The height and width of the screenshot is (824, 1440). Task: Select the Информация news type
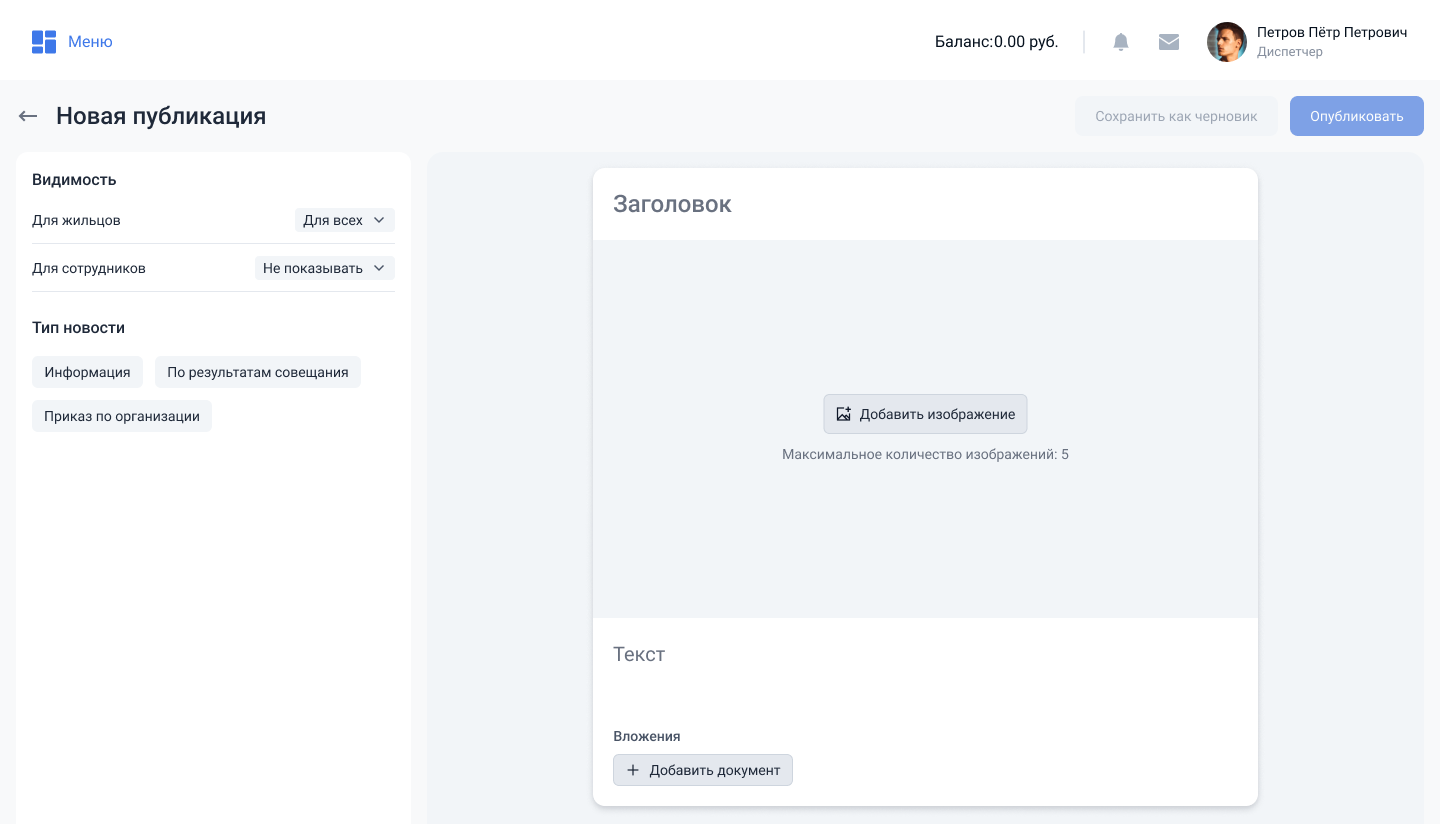tap(87, 372)
